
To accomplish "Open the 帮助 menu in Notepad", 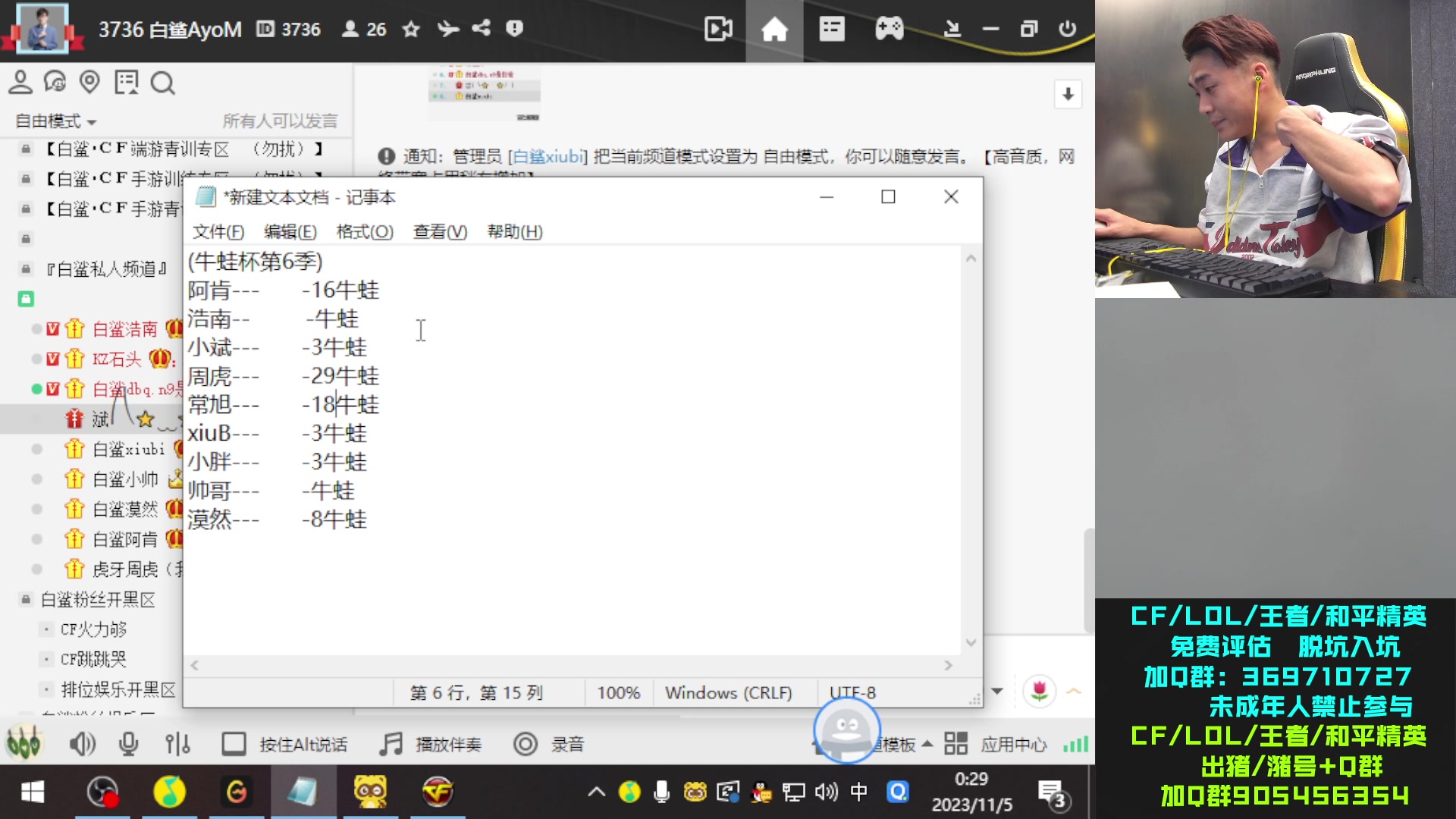I will pos(515,232).
